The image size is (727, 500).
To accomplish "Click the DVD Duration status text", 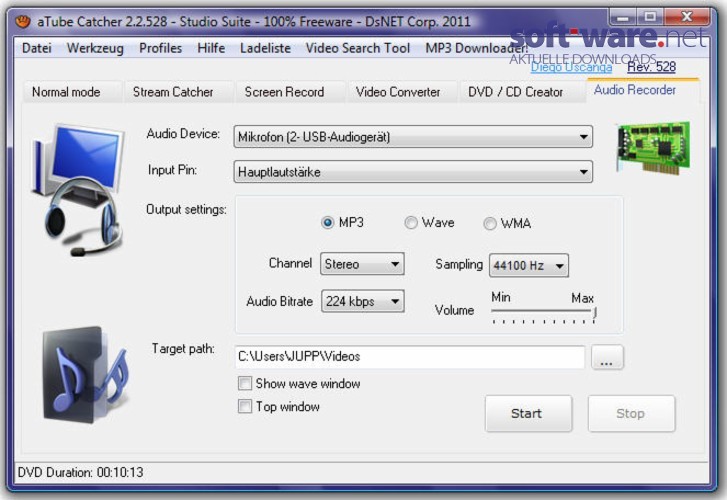I will pyautogui.click(x=81, y=472).
